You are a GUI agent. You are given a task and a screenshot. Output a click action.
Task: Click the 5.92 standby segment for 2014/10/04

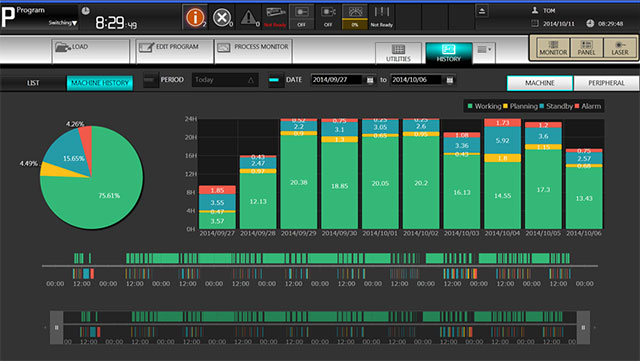(502, 140)
